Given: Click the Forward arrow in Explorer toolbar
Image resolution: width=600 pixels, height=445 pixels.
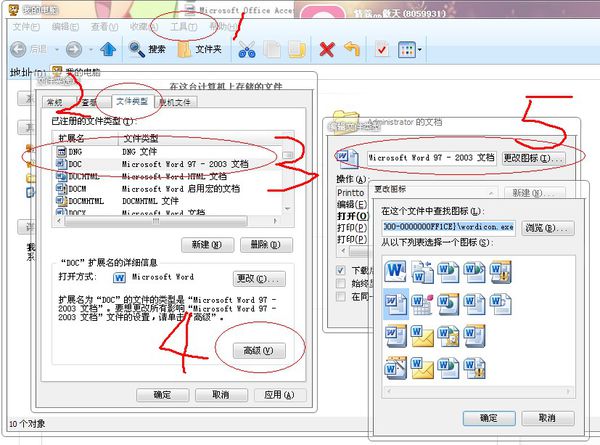Looking at the screenshot, I should coord(74,49).
